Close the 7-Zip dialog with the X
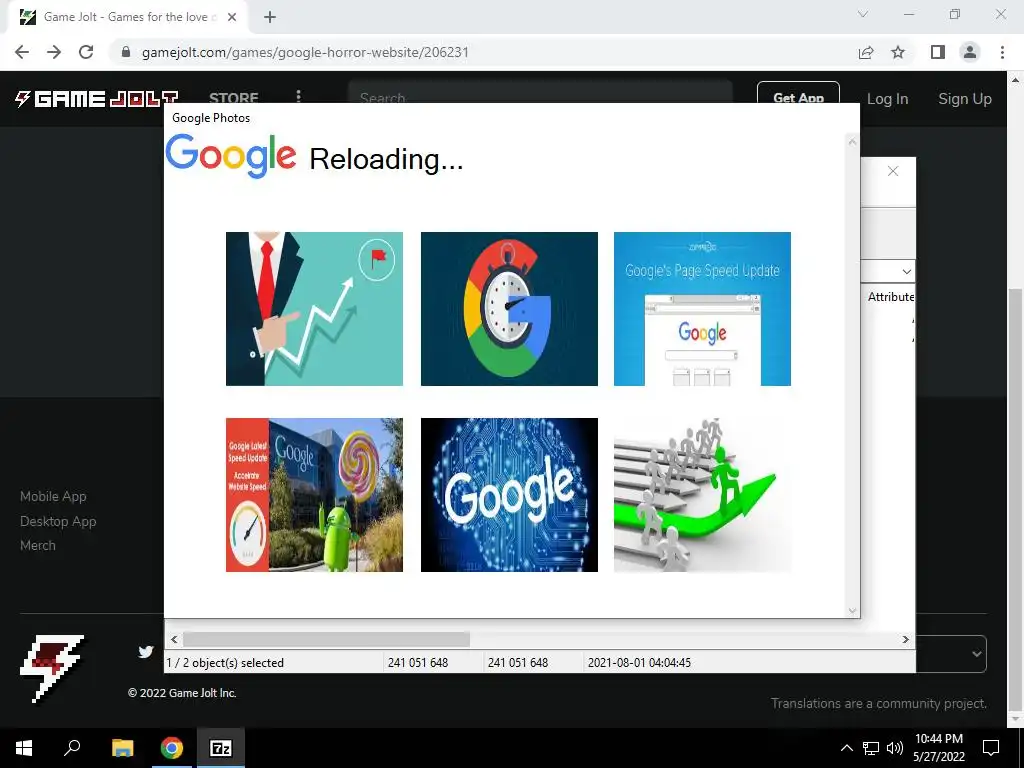The height and width of the screenshot is (768, 1024). (x=893, y=171)
